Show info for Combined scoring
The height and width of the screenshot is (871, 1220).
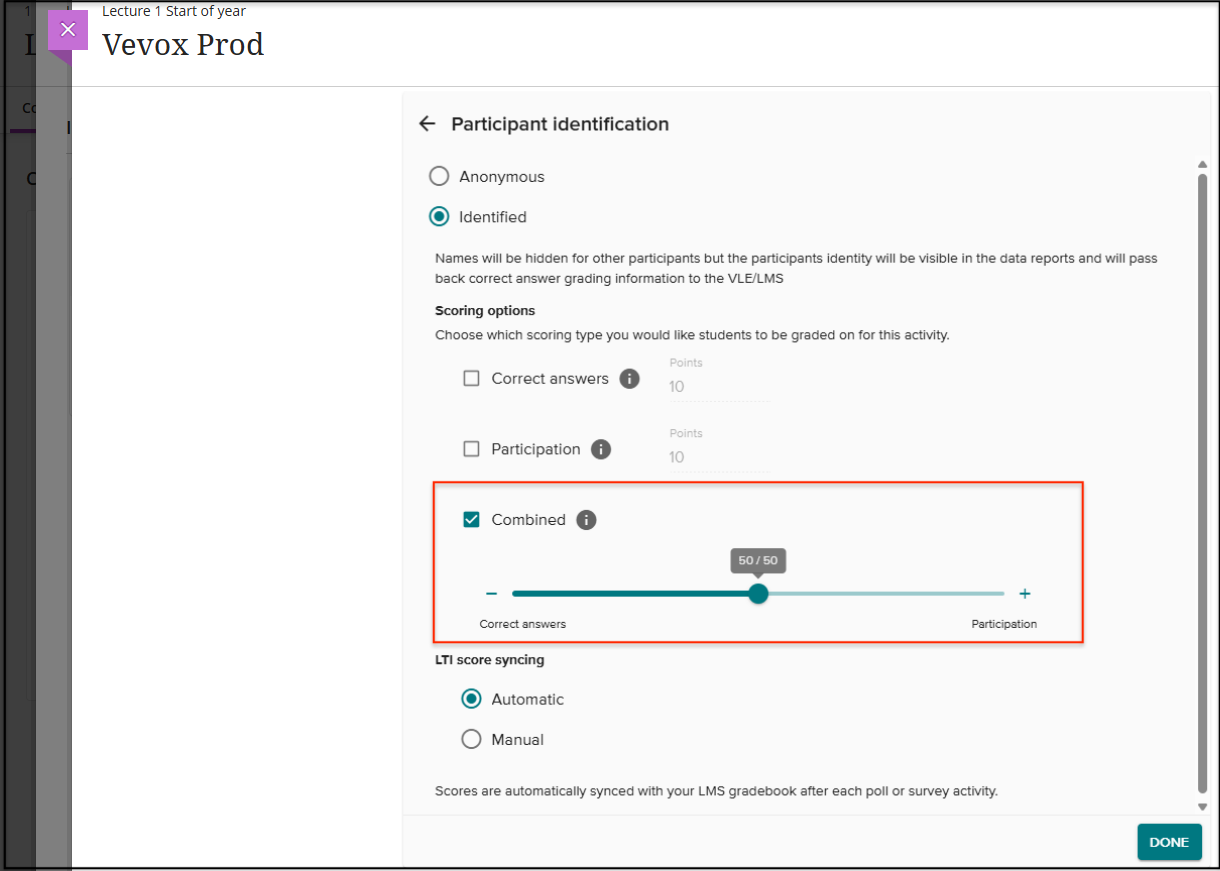586,520
